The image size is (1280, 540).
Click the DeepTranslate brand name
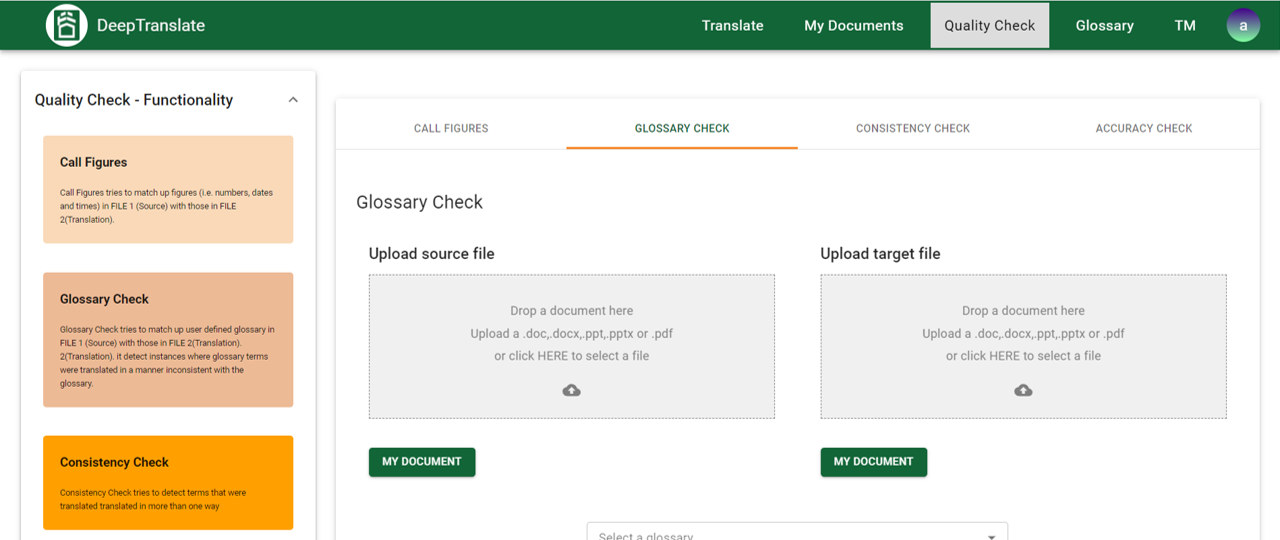[x=151, y=25]
